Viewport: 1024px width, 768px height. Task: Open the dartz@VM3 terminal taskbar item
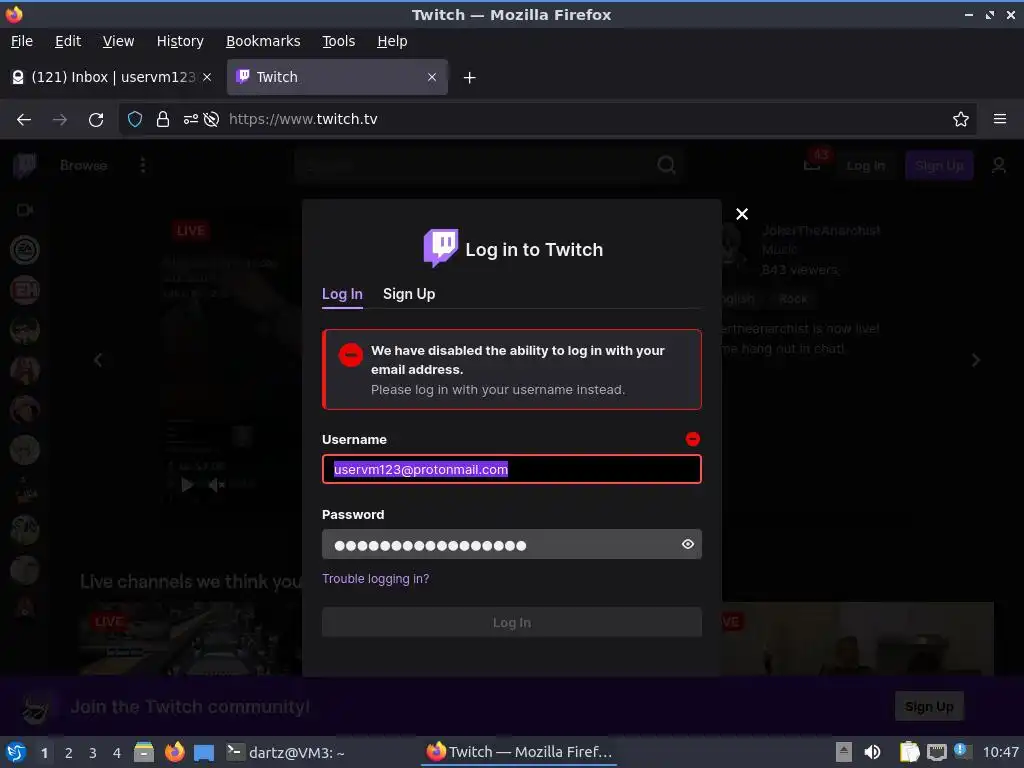(x=285, y=752)
